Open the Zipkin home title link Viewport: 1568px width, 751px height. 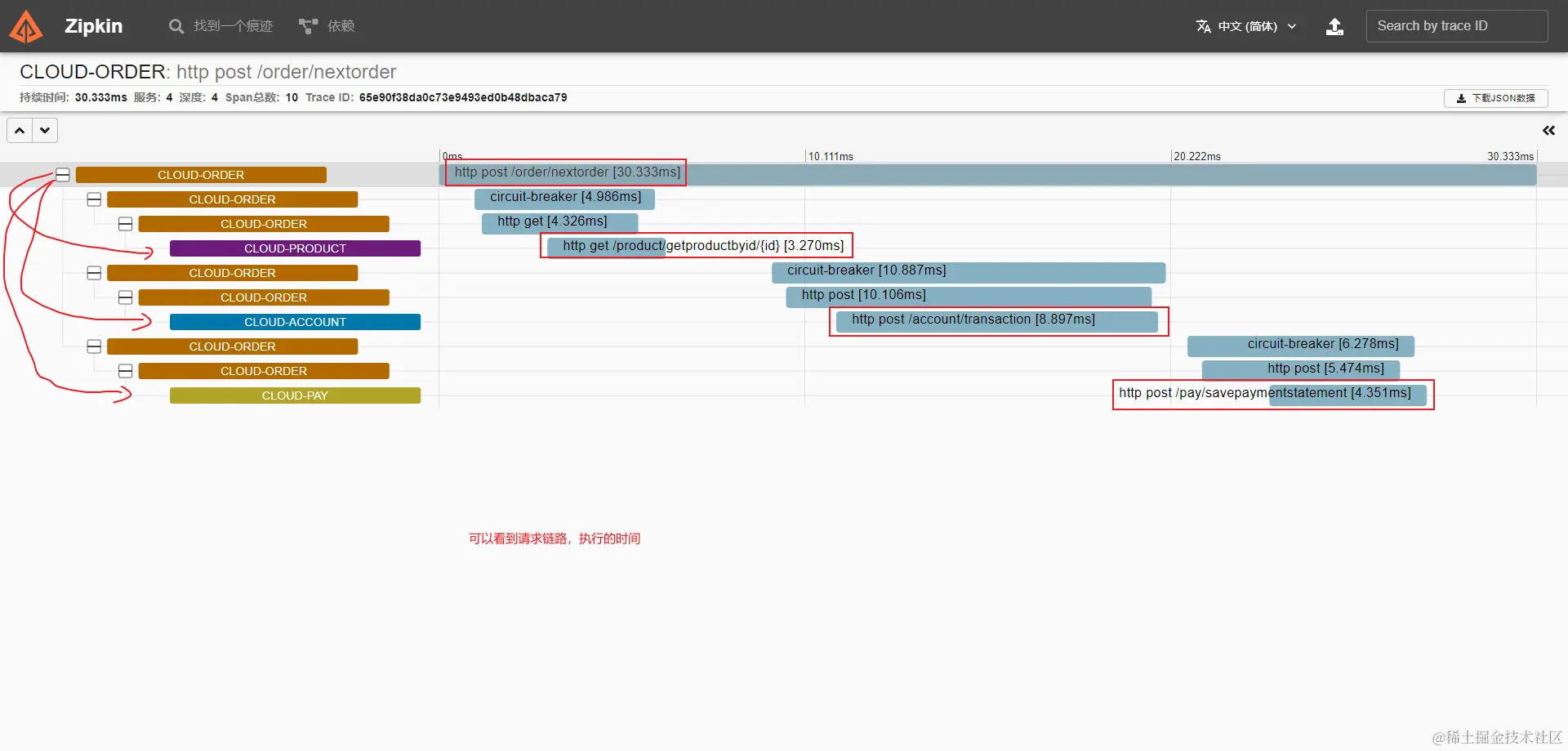(93, 26)
